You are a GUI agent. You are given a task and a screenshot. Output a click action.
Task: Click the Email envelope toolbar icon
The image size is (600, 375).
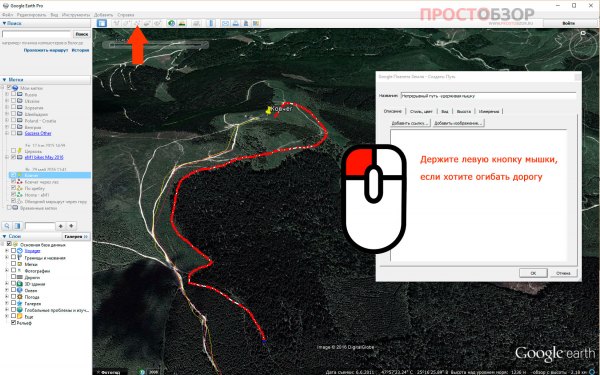[225, 23]
